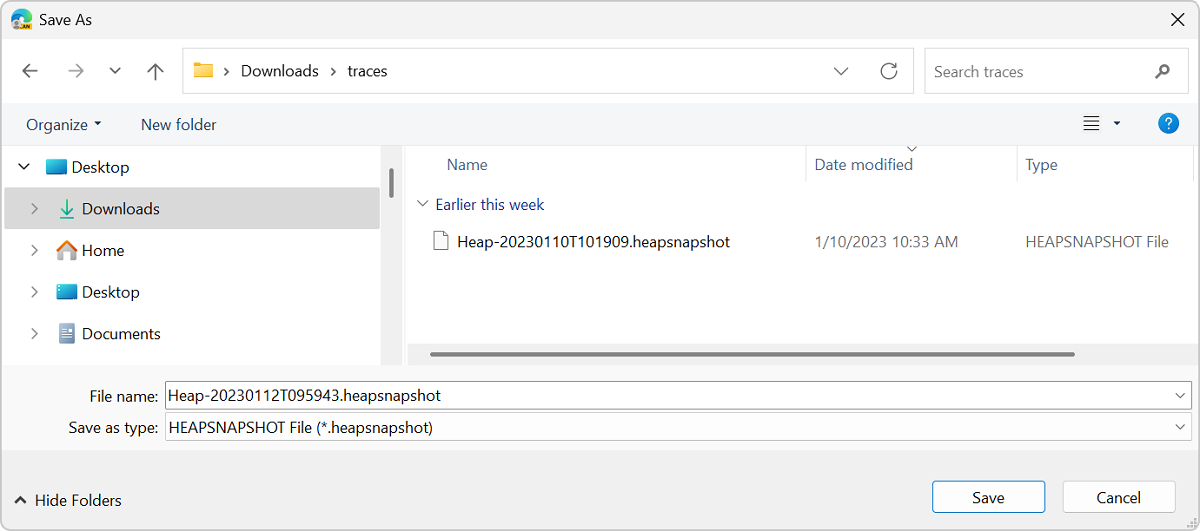Refresh the traces folder view
1200x531 pixels.
pyautogui.click(x=889, y=71)
